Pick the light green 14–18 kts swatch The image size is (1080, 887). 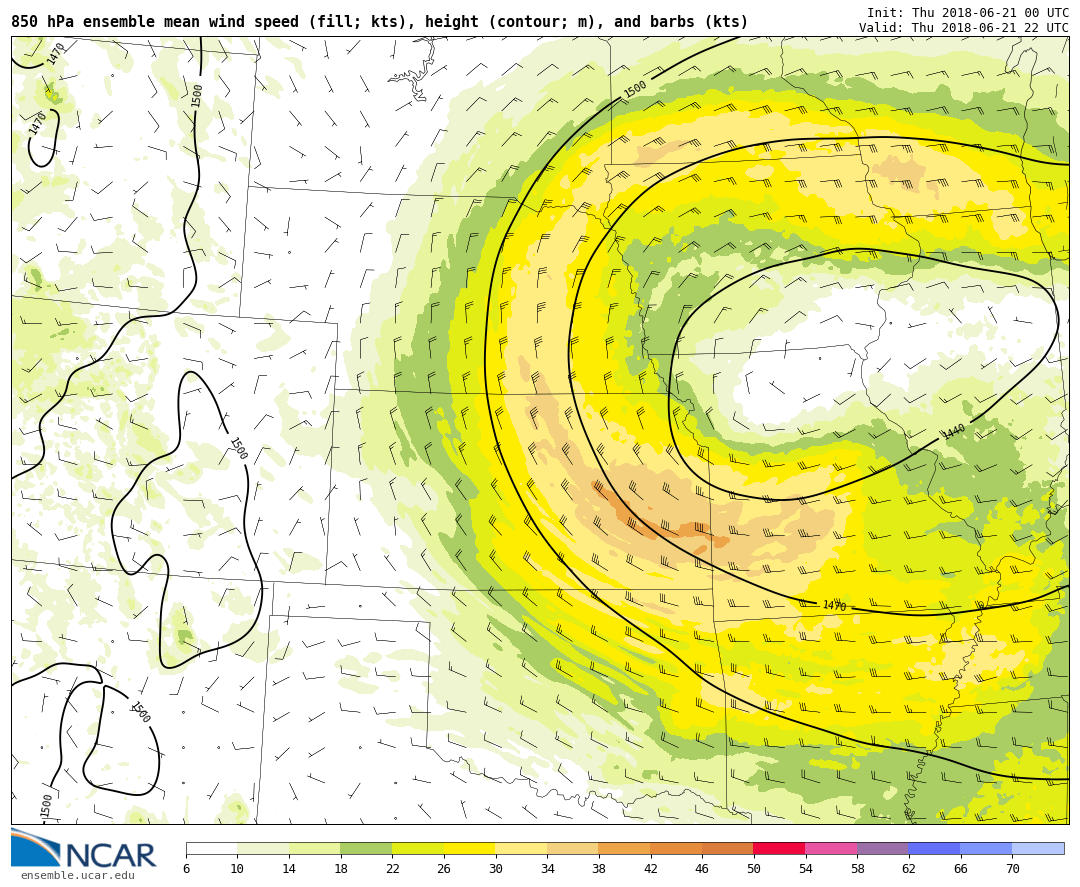click(315, 848)
